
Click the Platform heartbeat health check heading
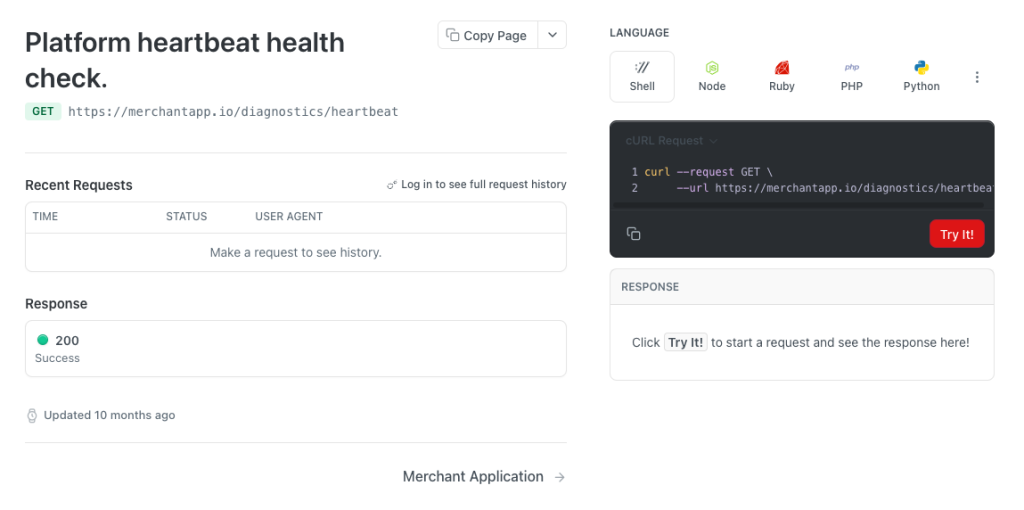tap(185, 60)
